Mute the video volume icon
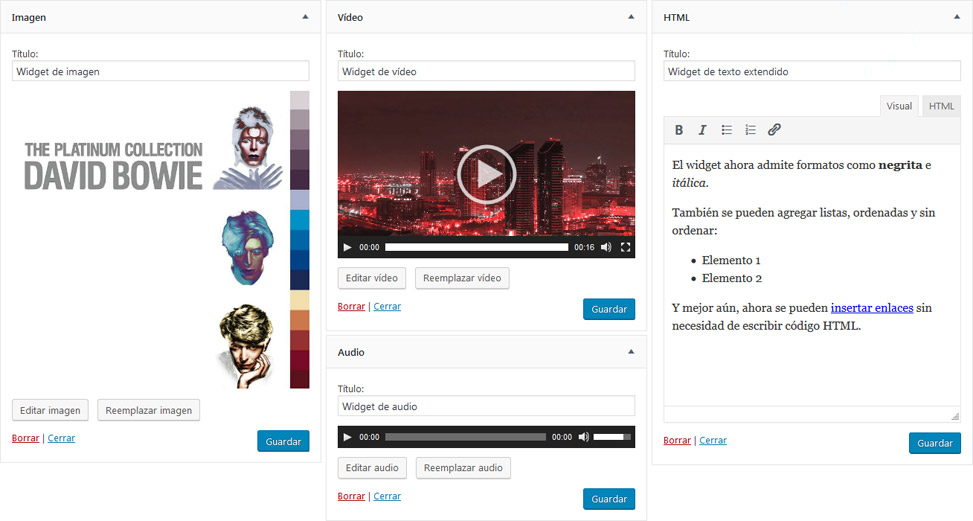 point(606,247)
